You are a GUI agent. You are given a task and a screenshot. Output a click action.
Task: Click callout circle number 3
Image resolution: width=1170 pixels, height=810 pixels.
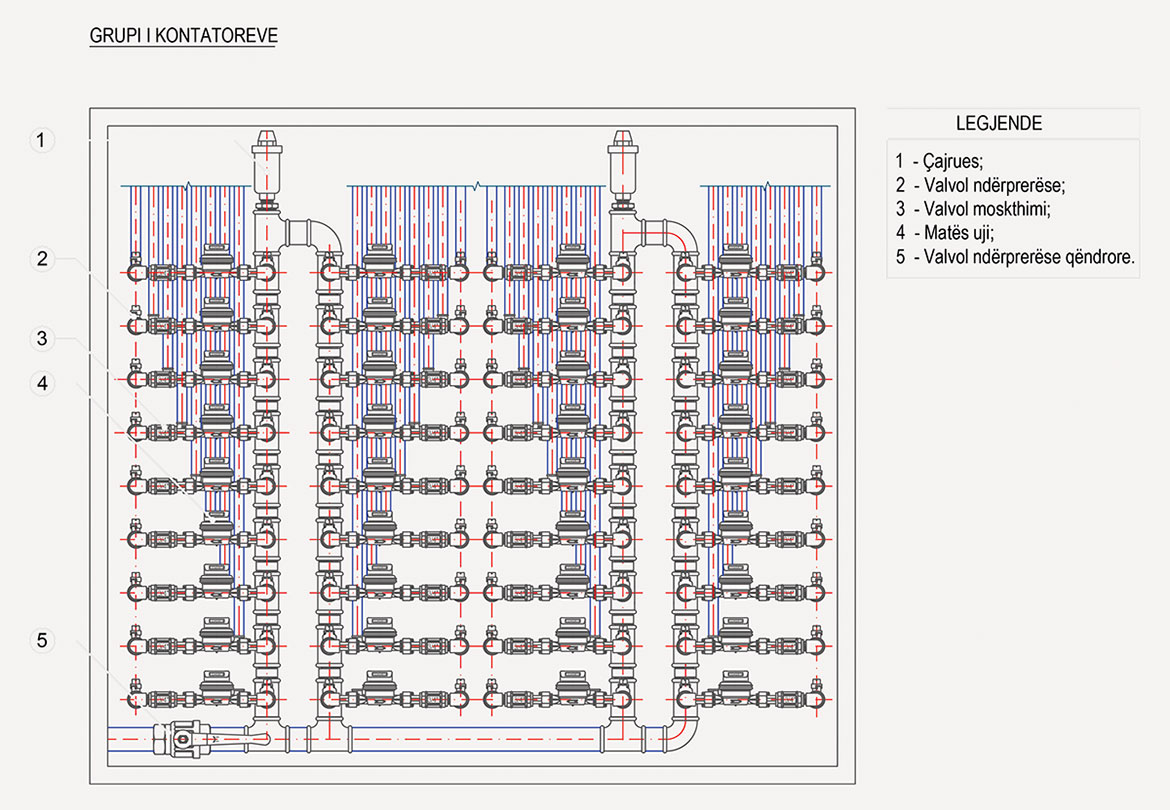point(41,338)
